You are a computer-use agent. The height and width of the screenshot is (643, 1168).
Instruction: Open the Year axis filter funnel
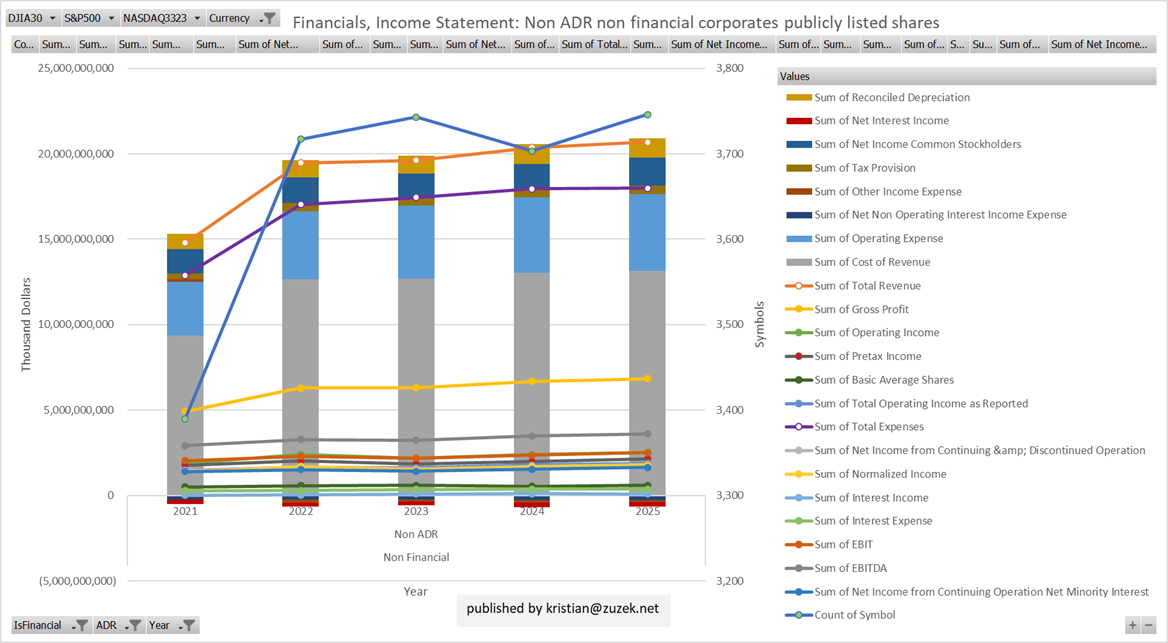[187, 626]
